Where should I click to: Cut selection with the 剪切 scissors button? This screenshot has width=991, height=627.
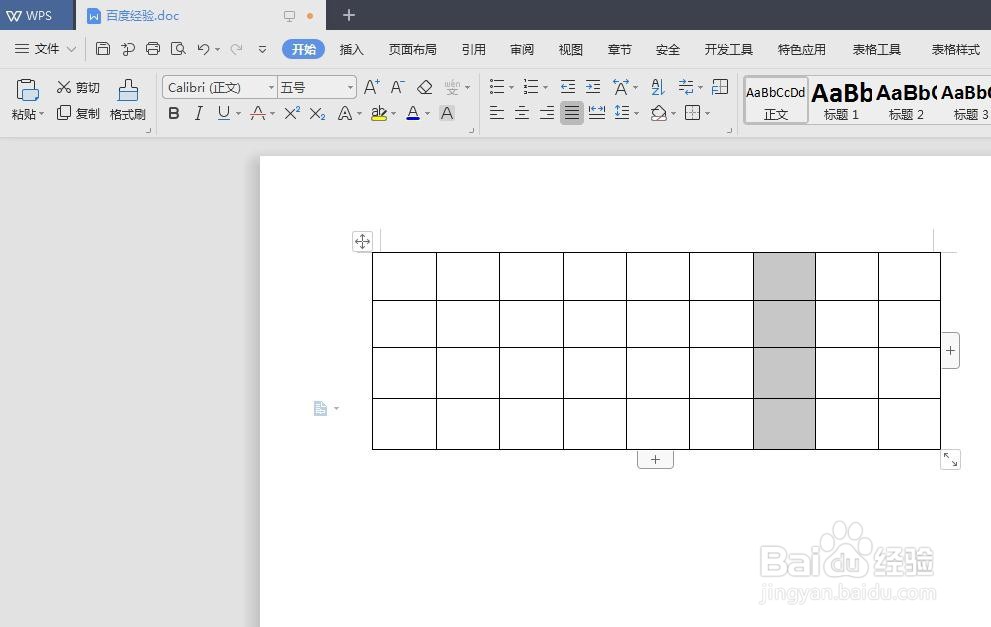click(x=78, y=87)
